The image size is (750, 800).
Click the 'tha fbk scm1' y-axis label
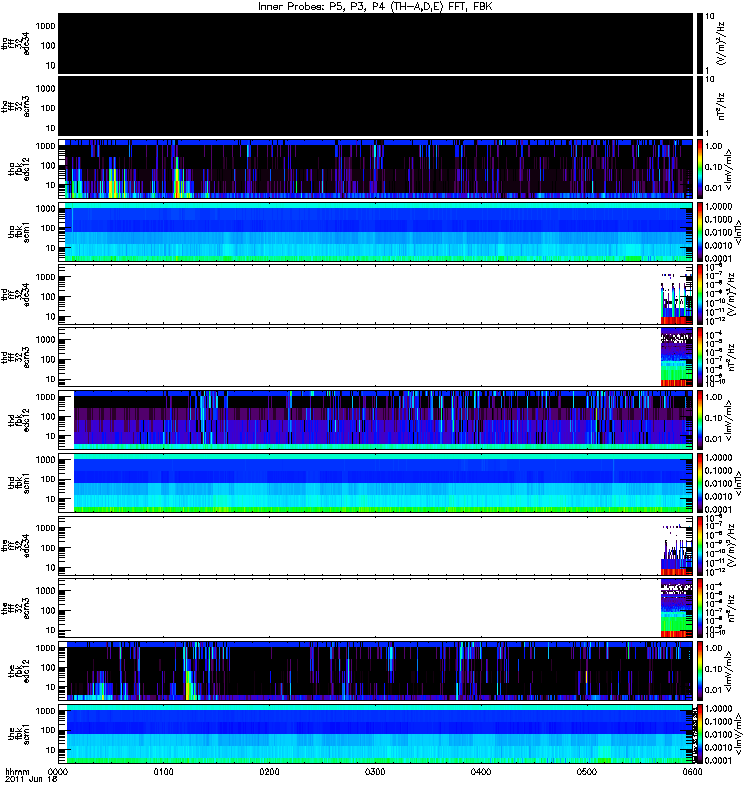[x=19, y=232]
